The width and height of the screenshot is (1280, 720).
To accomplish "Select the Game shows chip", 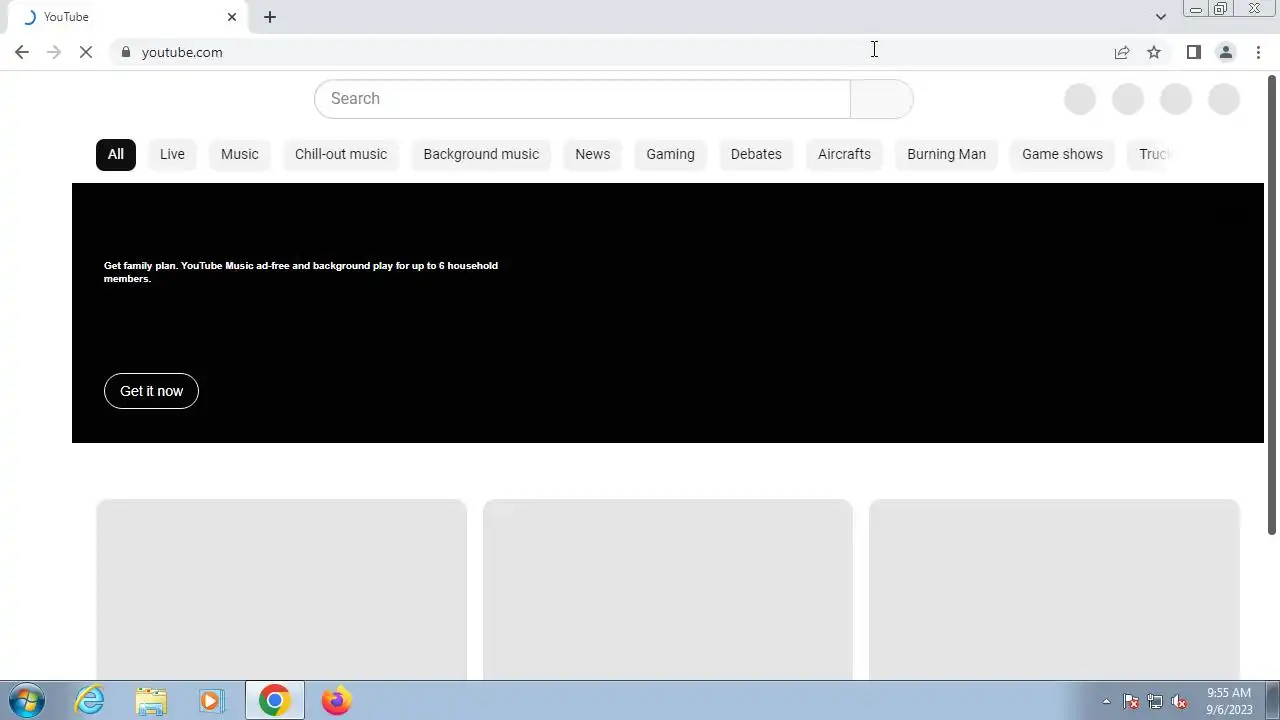I will coord(1062,154).
